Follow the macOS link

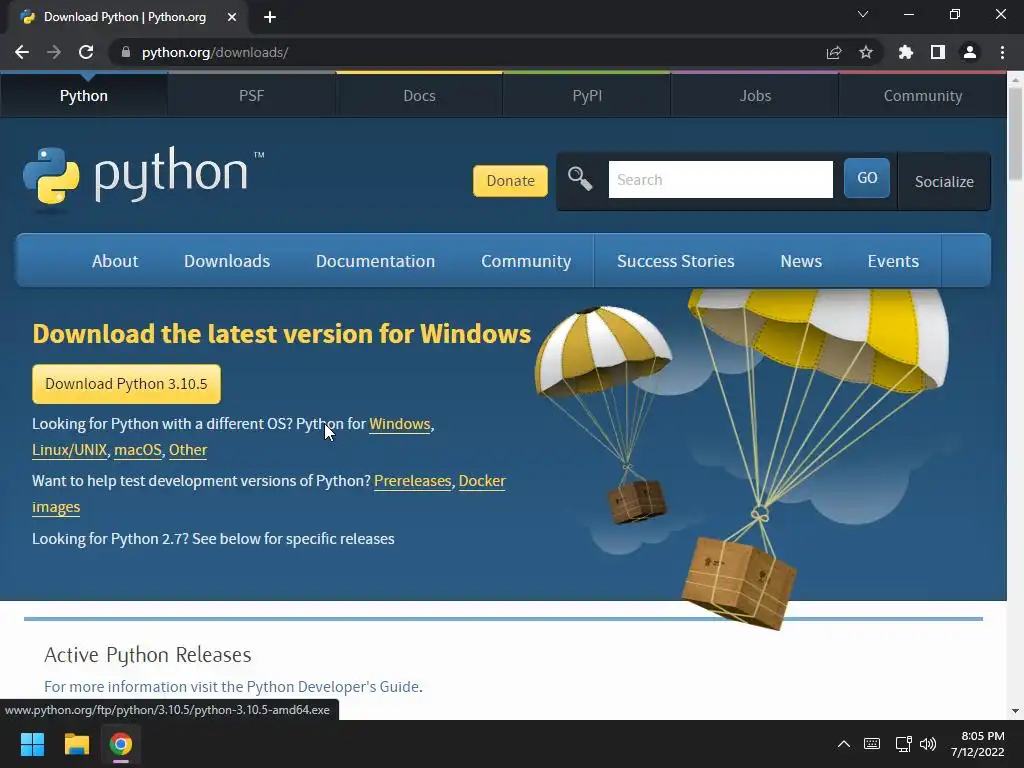tap(138, 450)
